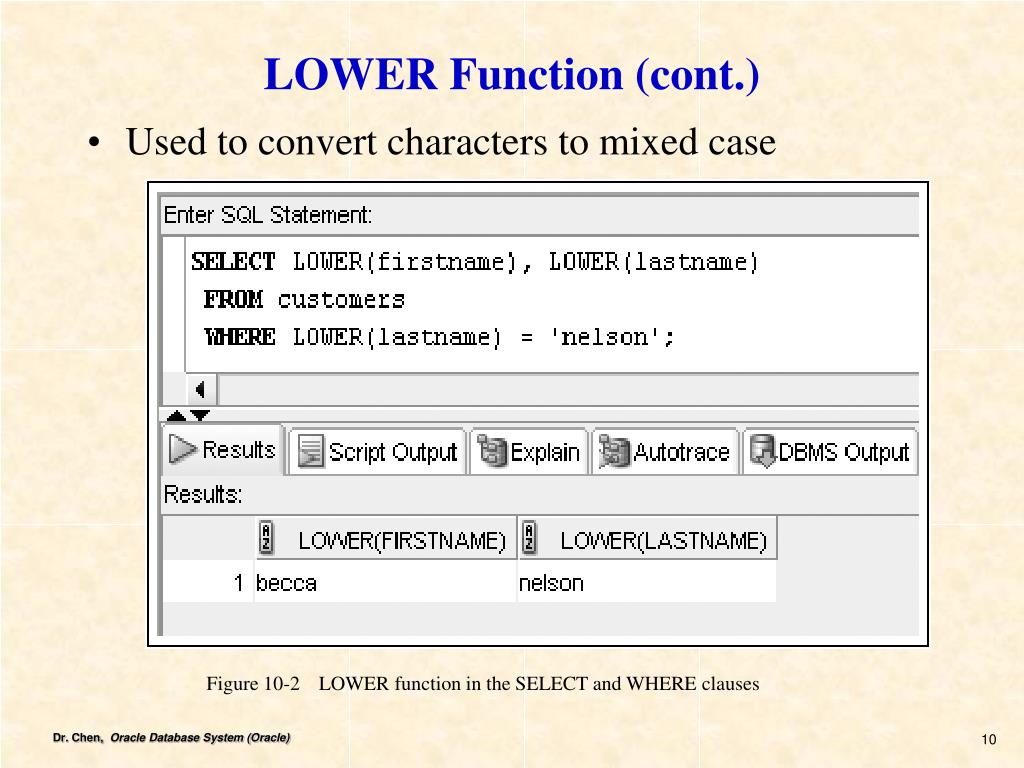Viewport: 1024px width, 768px height.
Task: Switch to the DBMS Output tab
Action: tap(830, 451)
